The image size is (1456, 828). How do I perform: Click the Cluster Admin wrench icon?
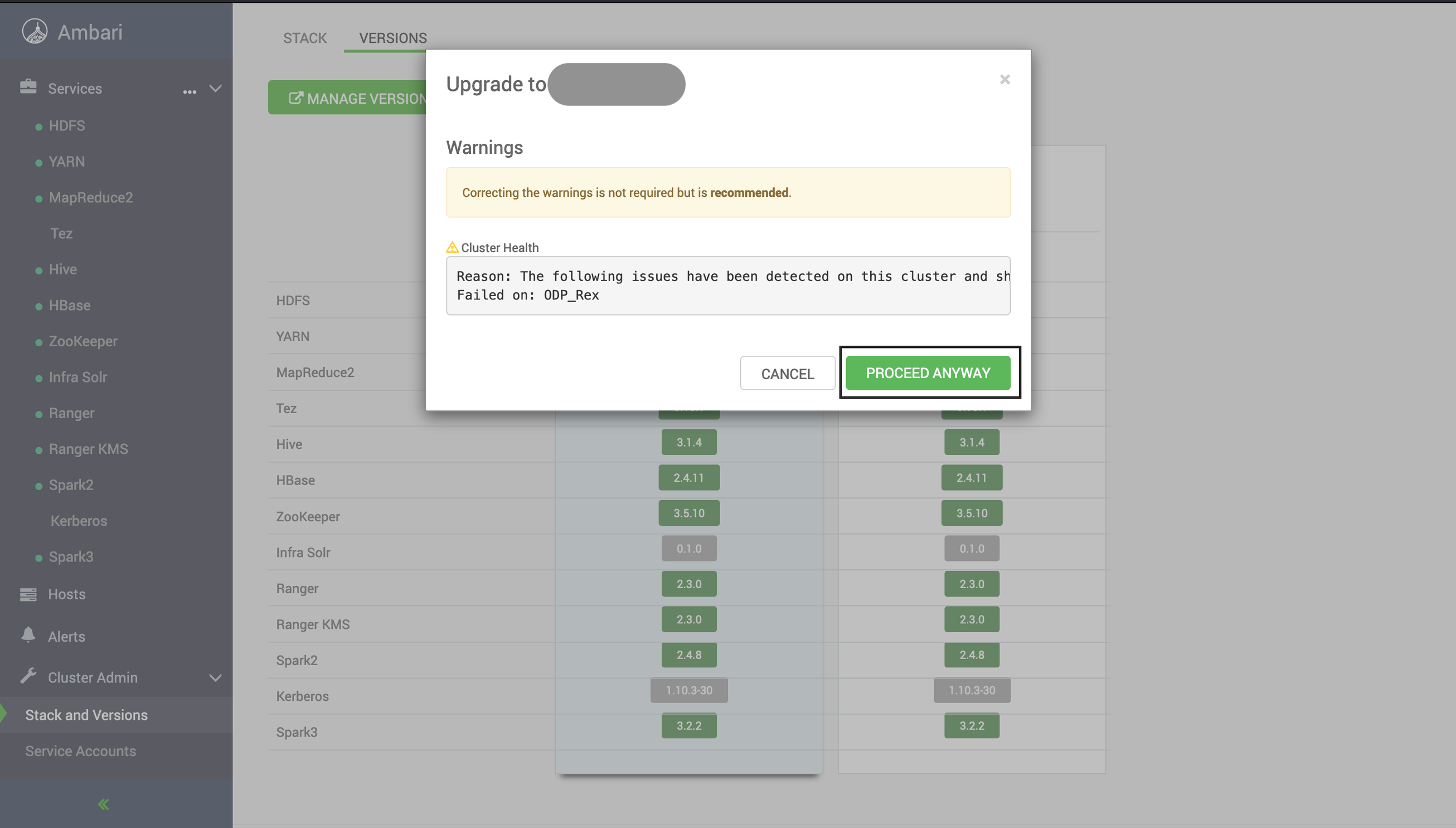[x=28, y=676]
